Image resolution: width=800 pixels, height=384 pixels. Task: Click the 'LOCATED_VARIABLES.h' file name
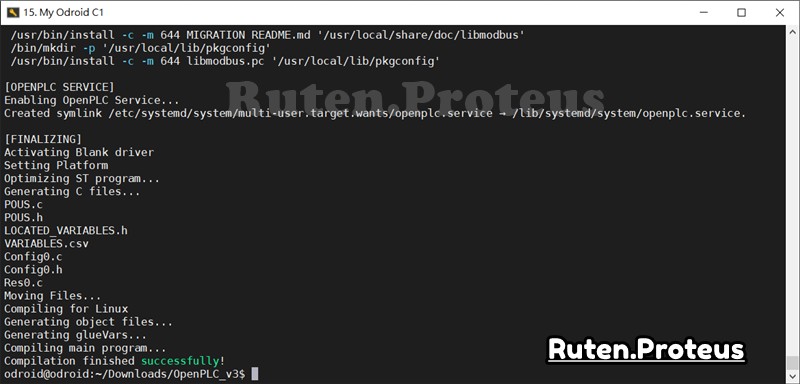pyautogui.click(x=66, y=231)
